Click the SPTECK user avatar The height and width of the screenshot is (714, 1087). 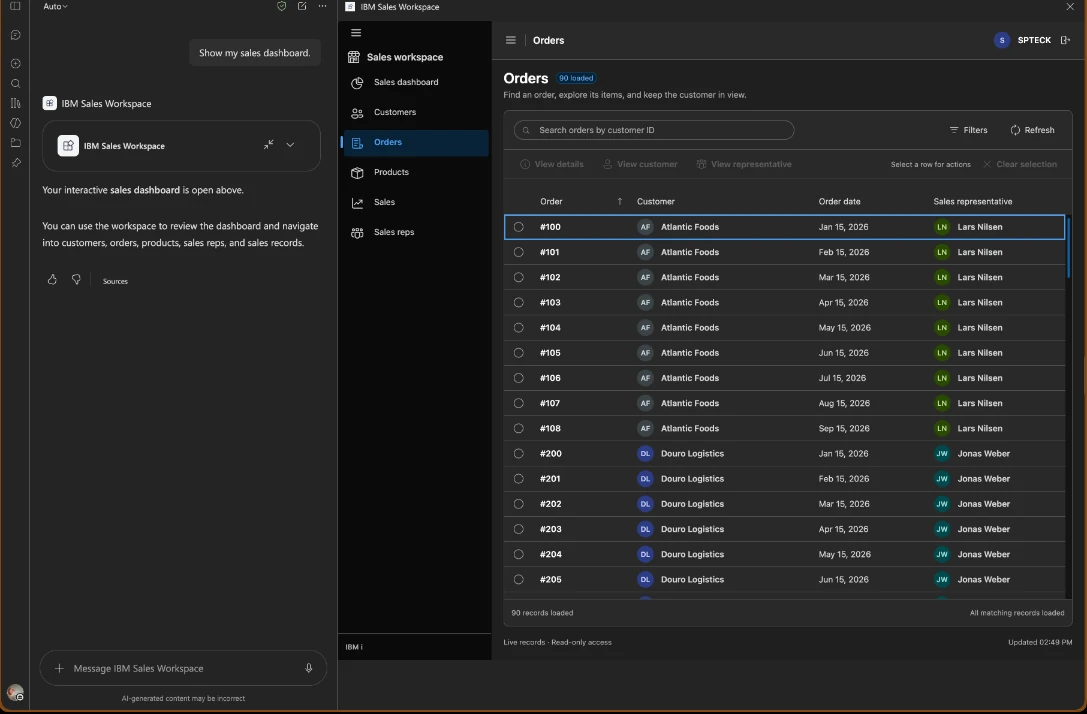1002,40
